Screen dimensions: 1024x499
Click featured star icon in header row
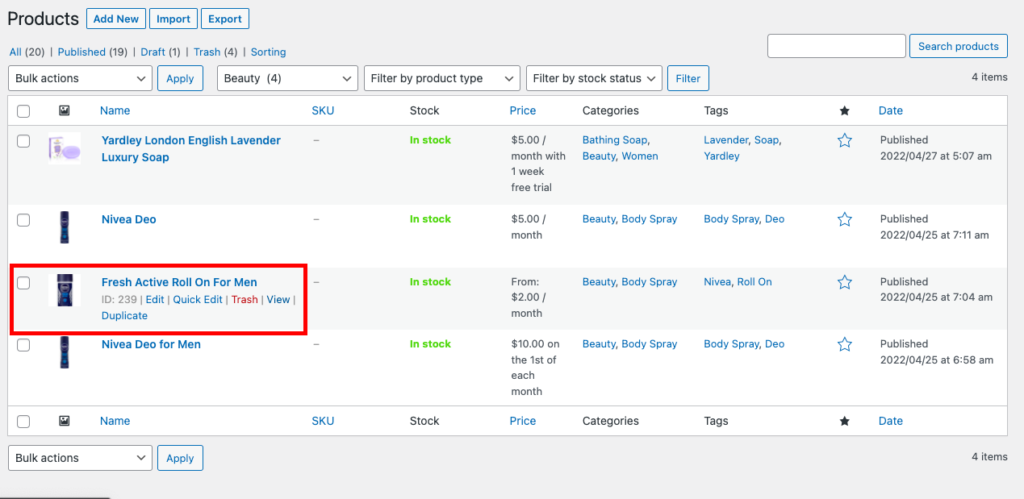[844, 111]
